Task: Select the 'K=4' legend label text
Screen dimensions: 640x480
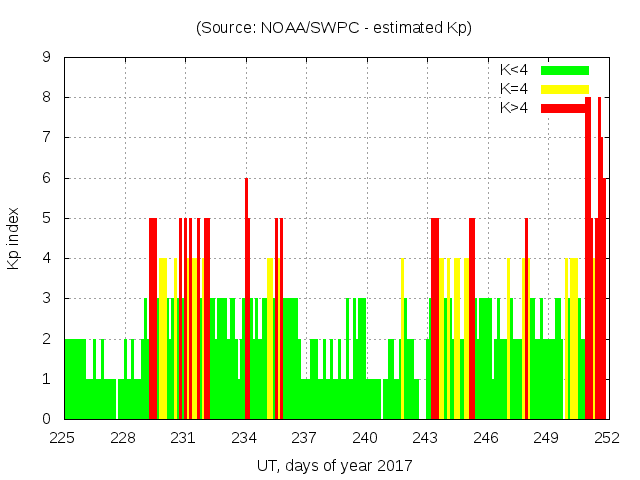Action: [514, 89]
